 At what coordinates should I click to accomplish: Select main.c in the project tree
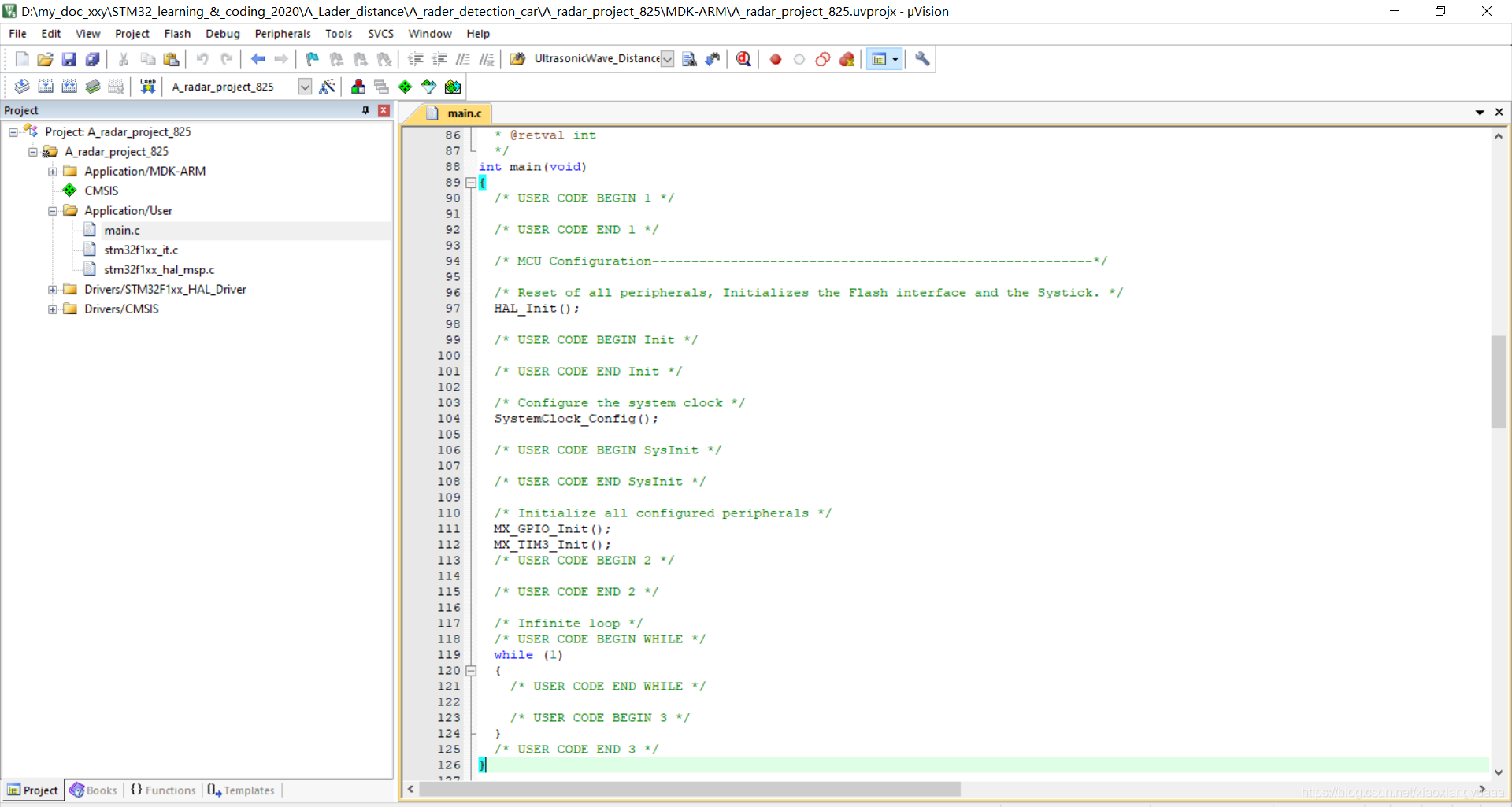(x=122, y=231)
